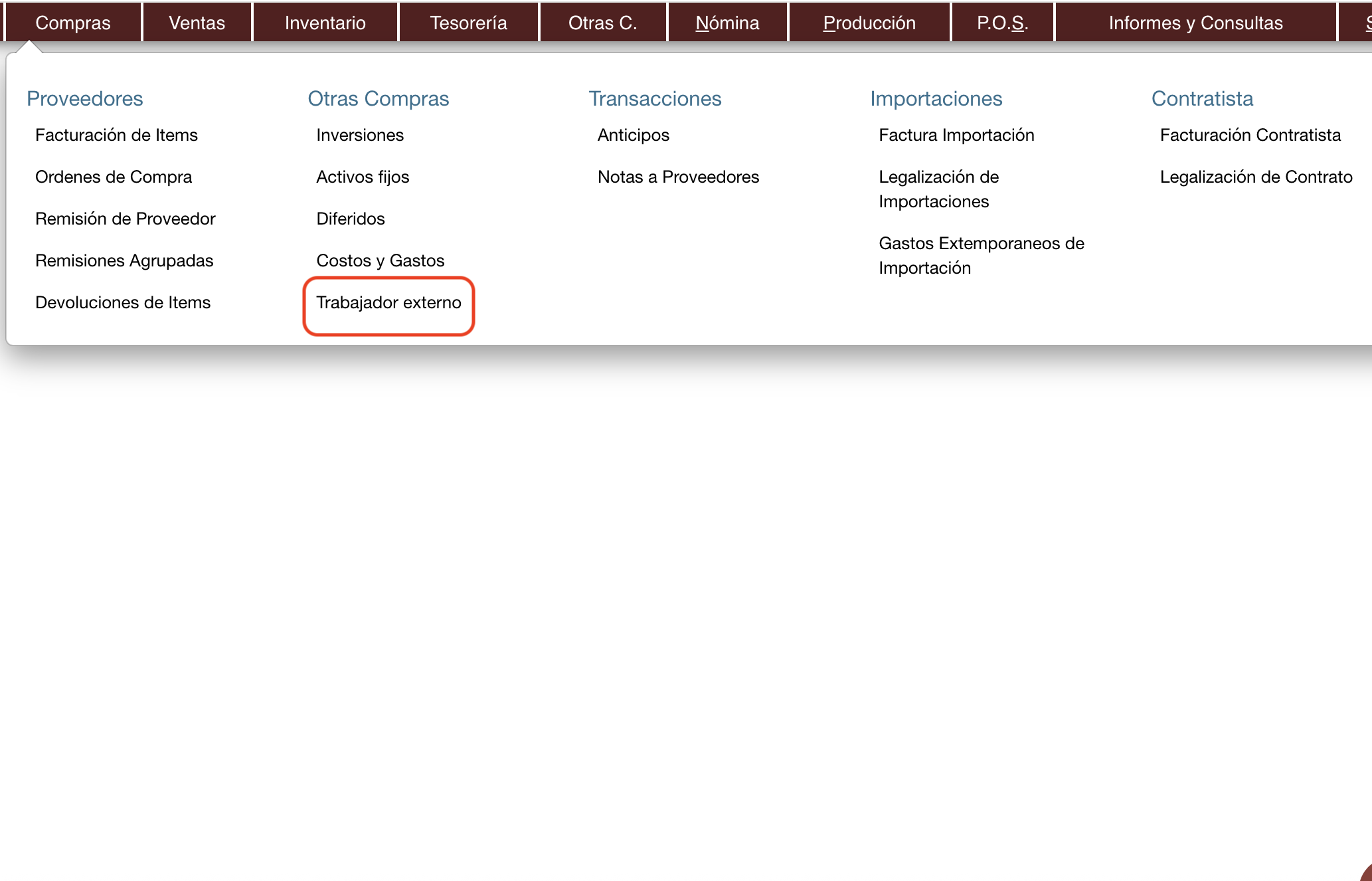Open the Producción menu

point(869,23)
